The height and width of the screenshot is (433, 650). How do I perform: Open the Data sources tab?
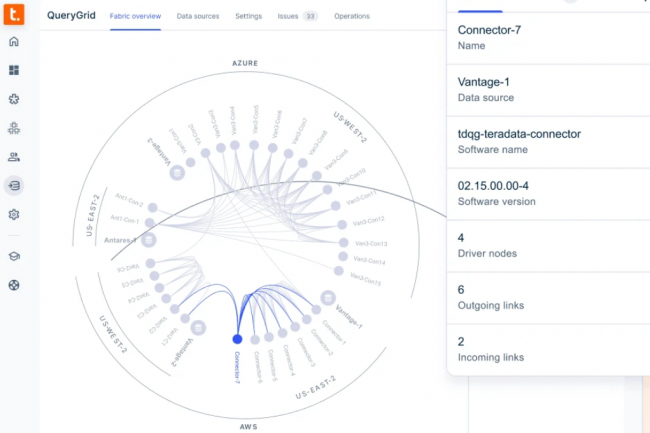click(x=198, y=16)
